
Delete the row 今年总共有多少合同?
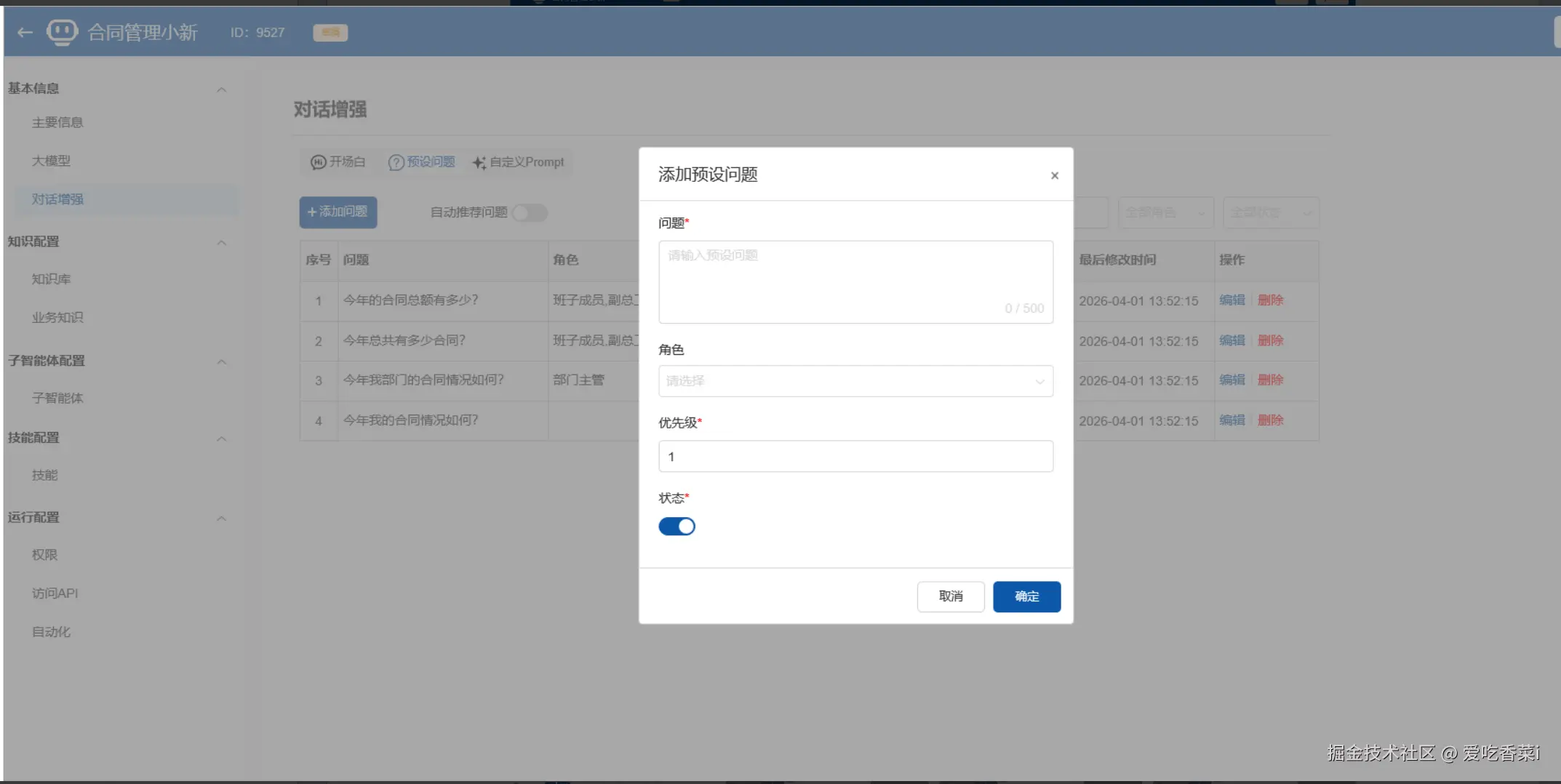1270,340
